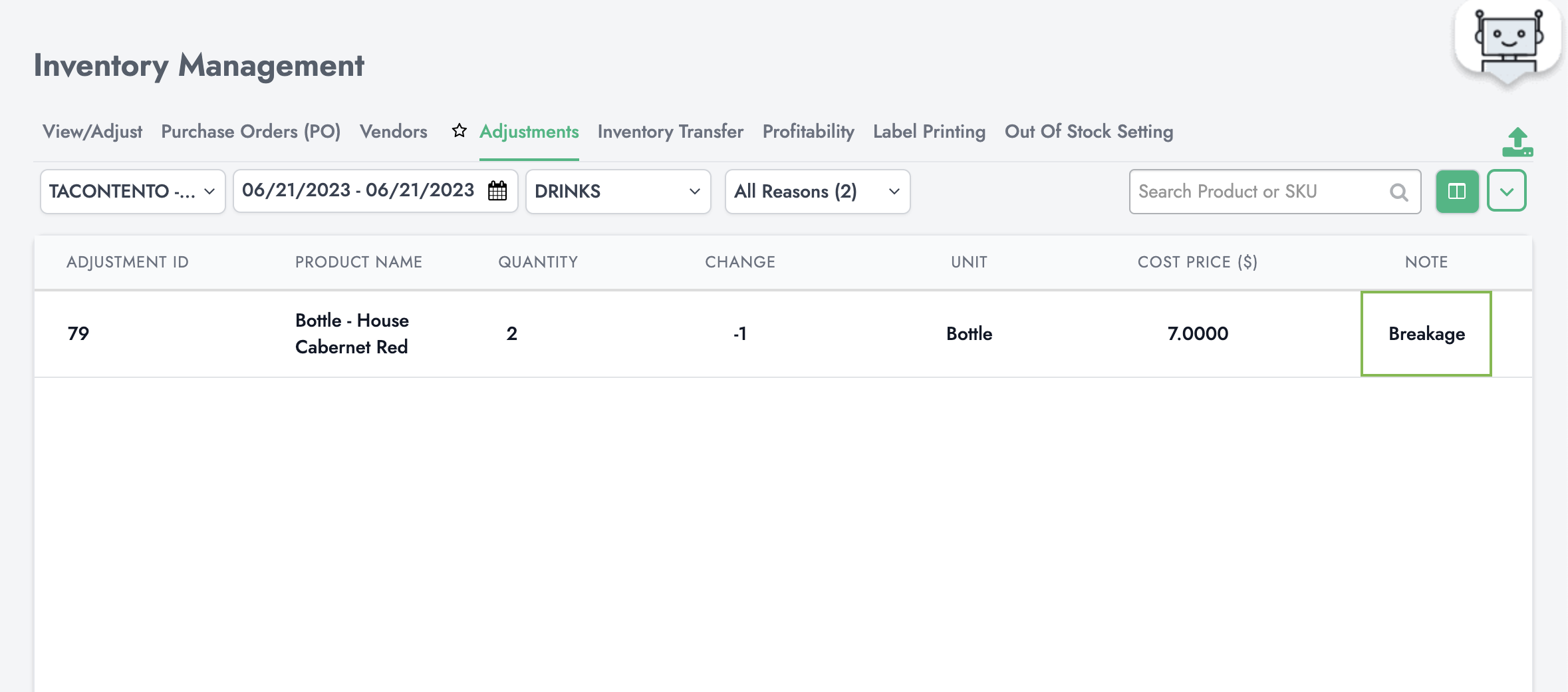Switch to the View/Adjust tab
1568x692 pixels.
tap(92, 132)
